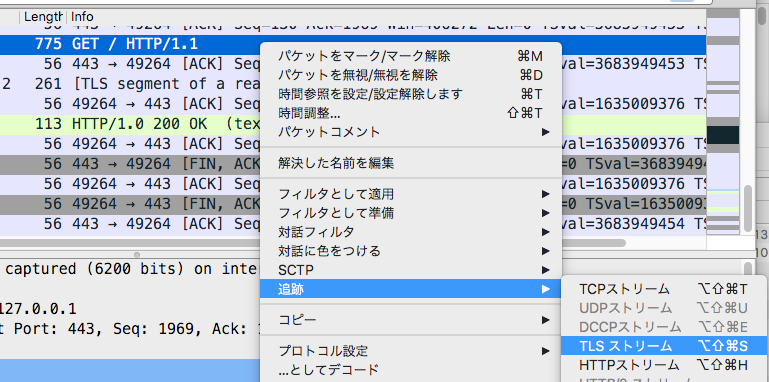Viewport: 769px width, 382px height.
Task: Select the 127.0.0.1 line in packet details
Action: coord(38,309)
